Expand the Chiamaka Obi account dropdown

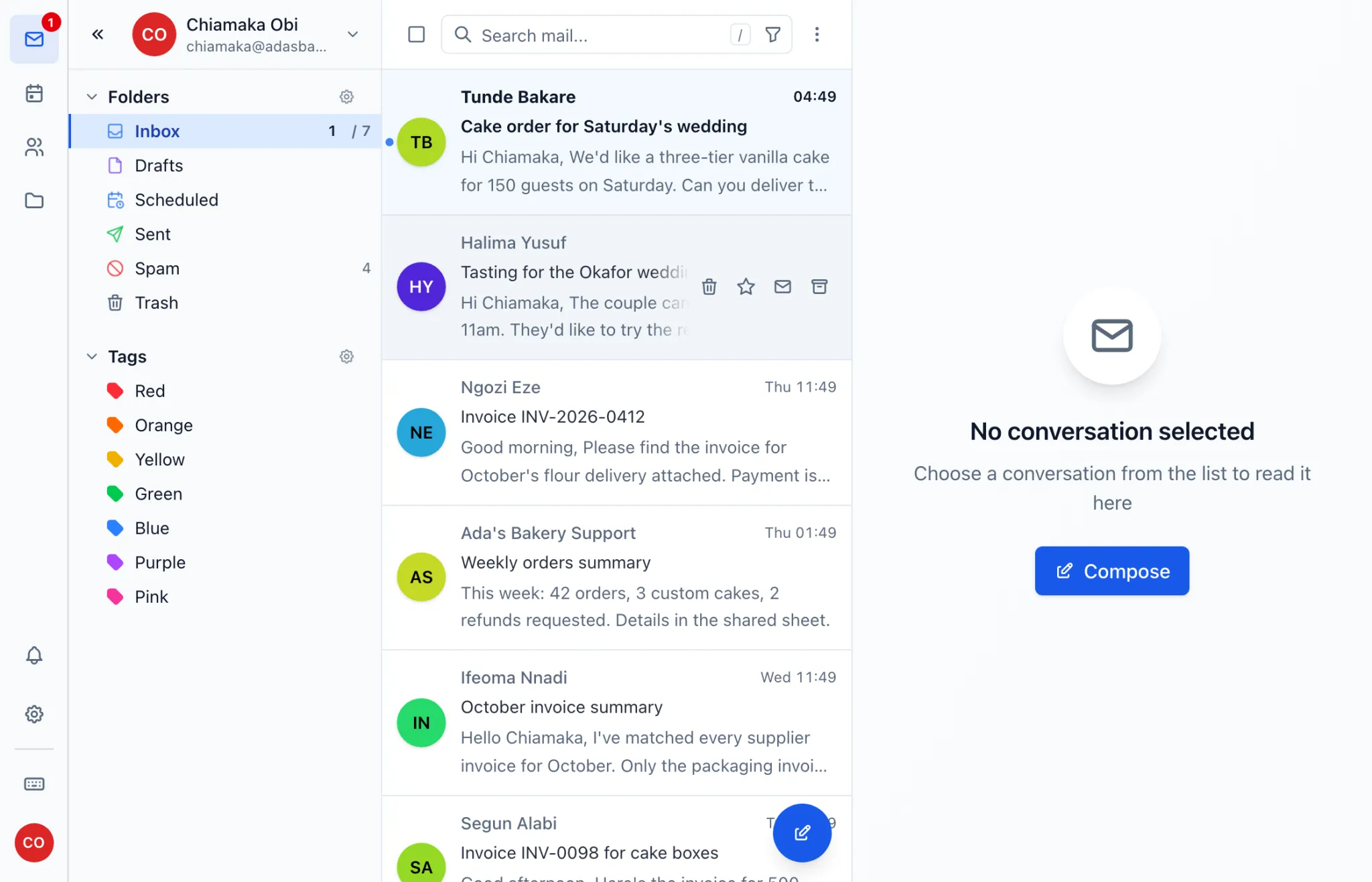point(353,34)
